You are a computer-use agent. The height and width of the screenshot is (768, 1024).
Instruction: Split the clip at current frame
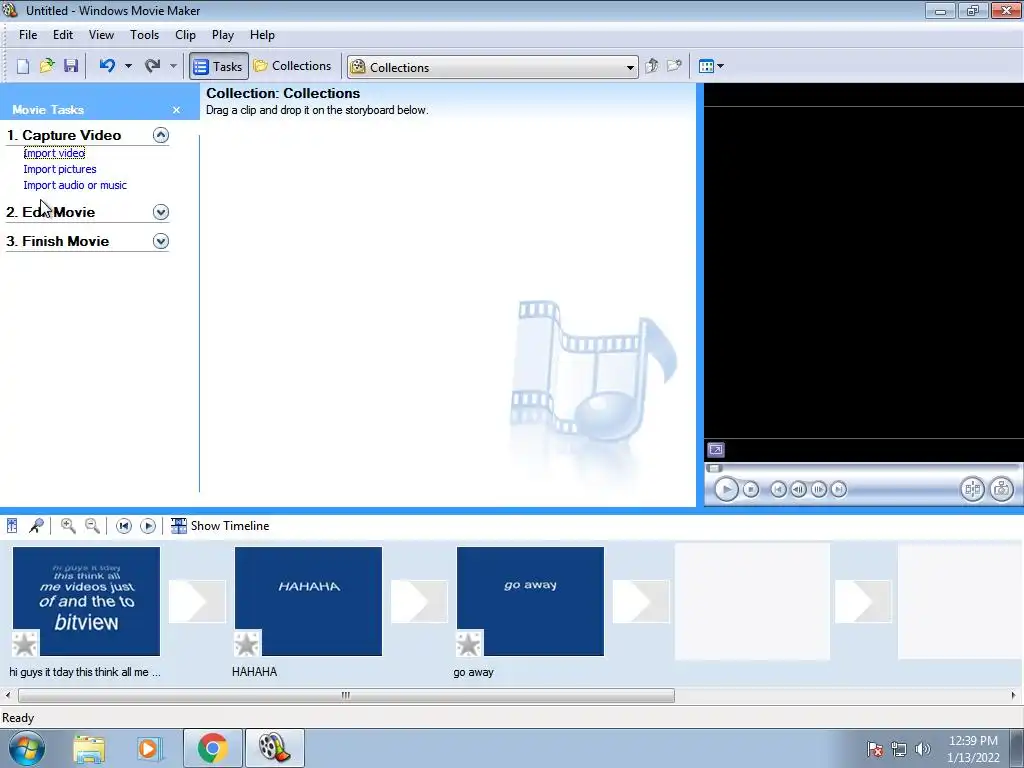[972, 489]
